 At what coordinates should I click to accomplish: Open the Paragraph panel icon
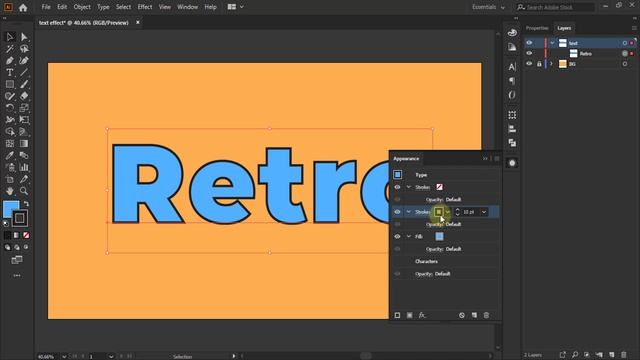[512, 81]
